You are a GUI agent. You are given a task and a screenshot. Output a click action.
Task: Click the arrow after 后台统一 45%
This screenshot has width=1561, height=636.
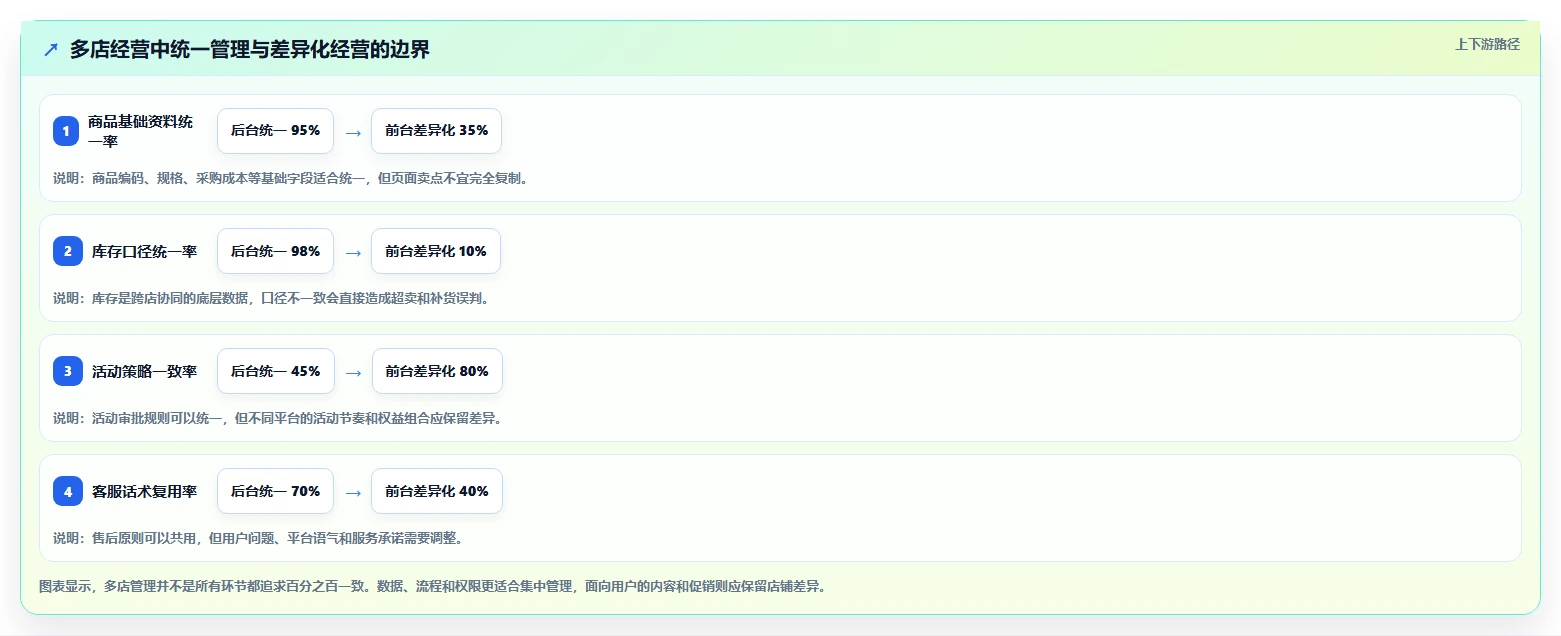(353, 372)
